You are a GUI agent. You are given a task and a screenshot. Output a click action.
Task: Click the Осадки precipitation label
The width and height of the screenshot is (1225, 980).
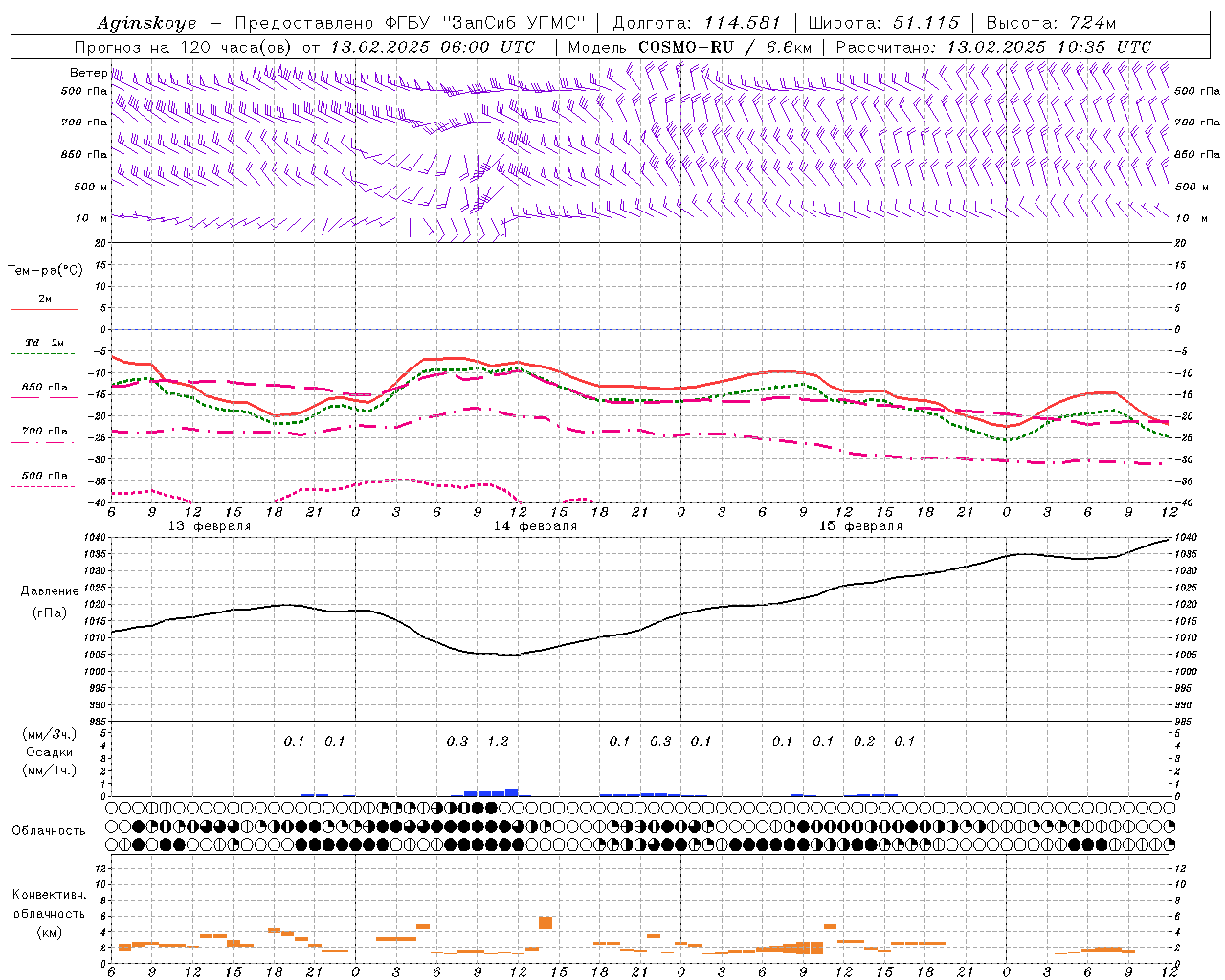coord(50,752)
